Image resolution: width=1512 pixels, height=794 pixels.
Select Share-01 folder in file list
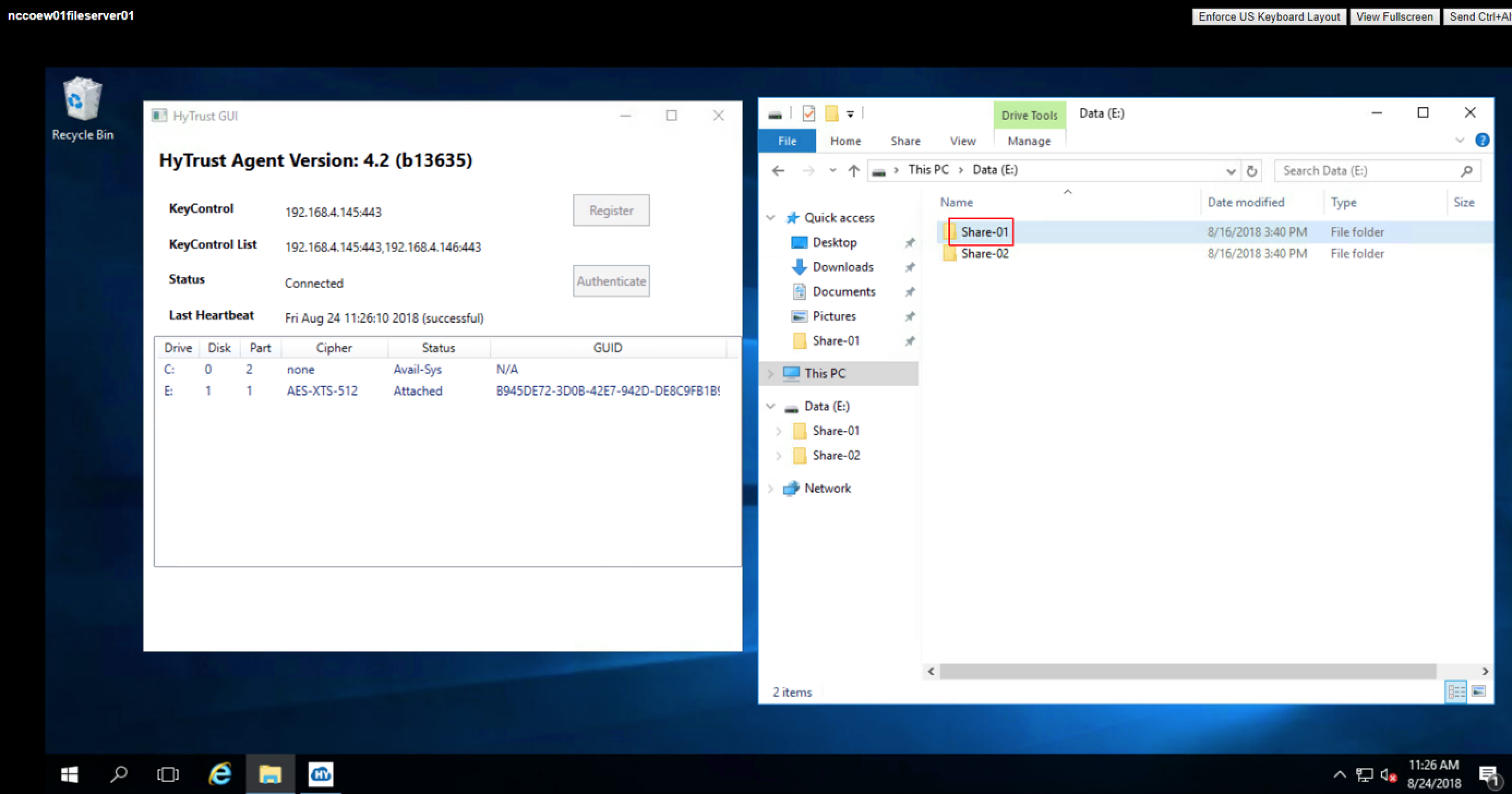[985, 232]
